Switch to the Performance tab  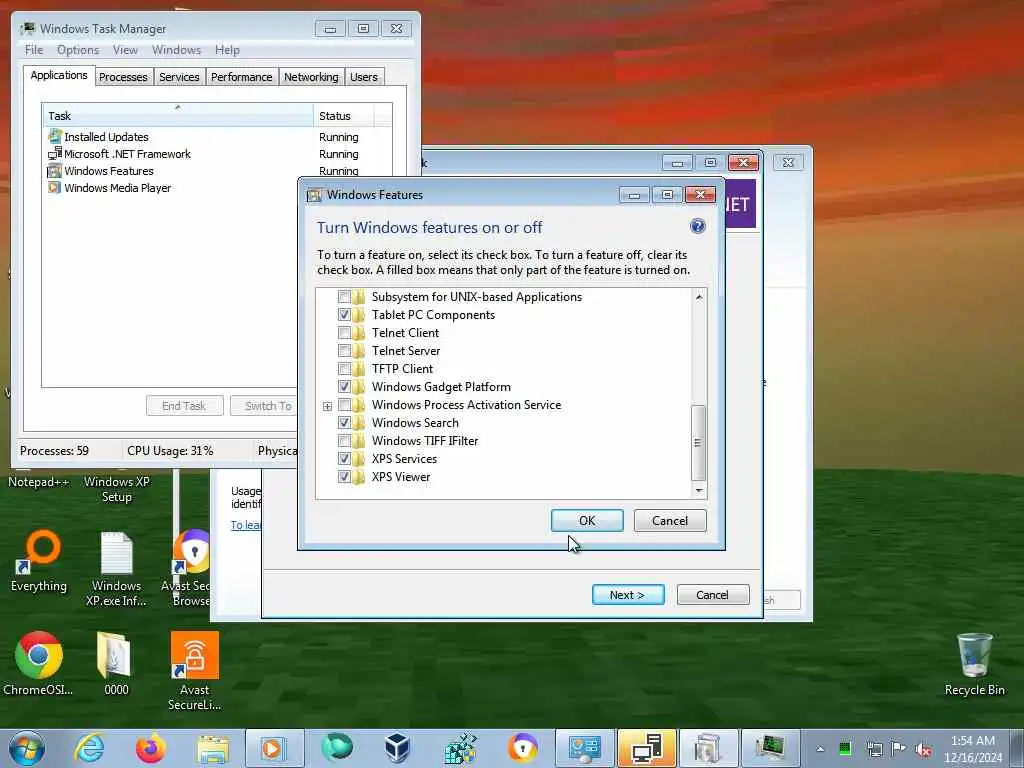point(242,77)
